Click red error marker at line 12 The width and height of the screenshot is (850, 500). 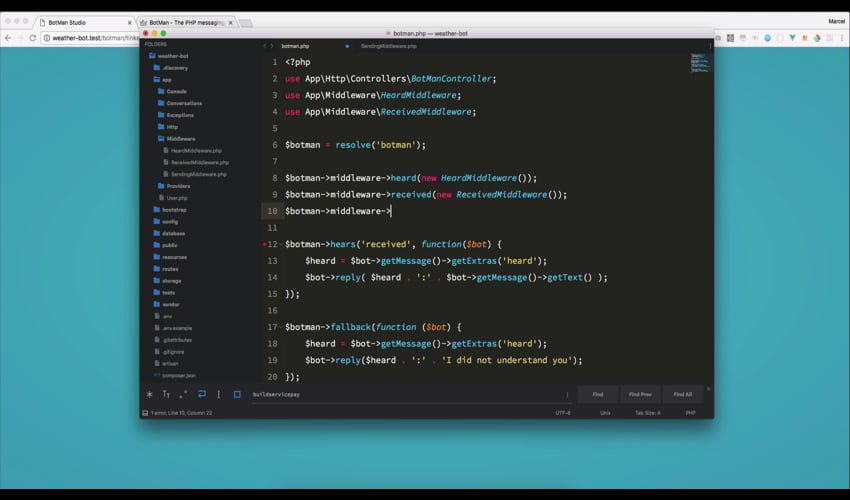point(265,245)
